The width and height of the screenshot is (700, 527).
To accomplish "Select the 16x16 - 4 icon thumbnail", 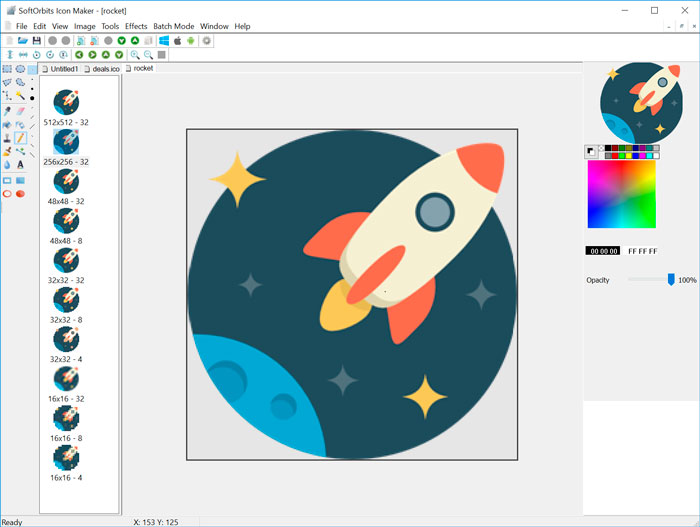I will pos(66,458).
